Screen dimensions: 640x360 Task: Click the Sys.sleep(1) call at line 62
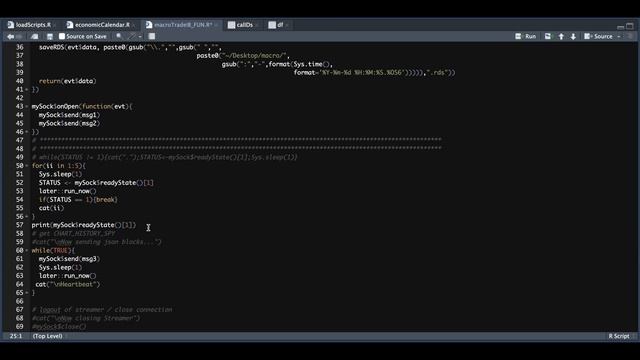(60, 268)
